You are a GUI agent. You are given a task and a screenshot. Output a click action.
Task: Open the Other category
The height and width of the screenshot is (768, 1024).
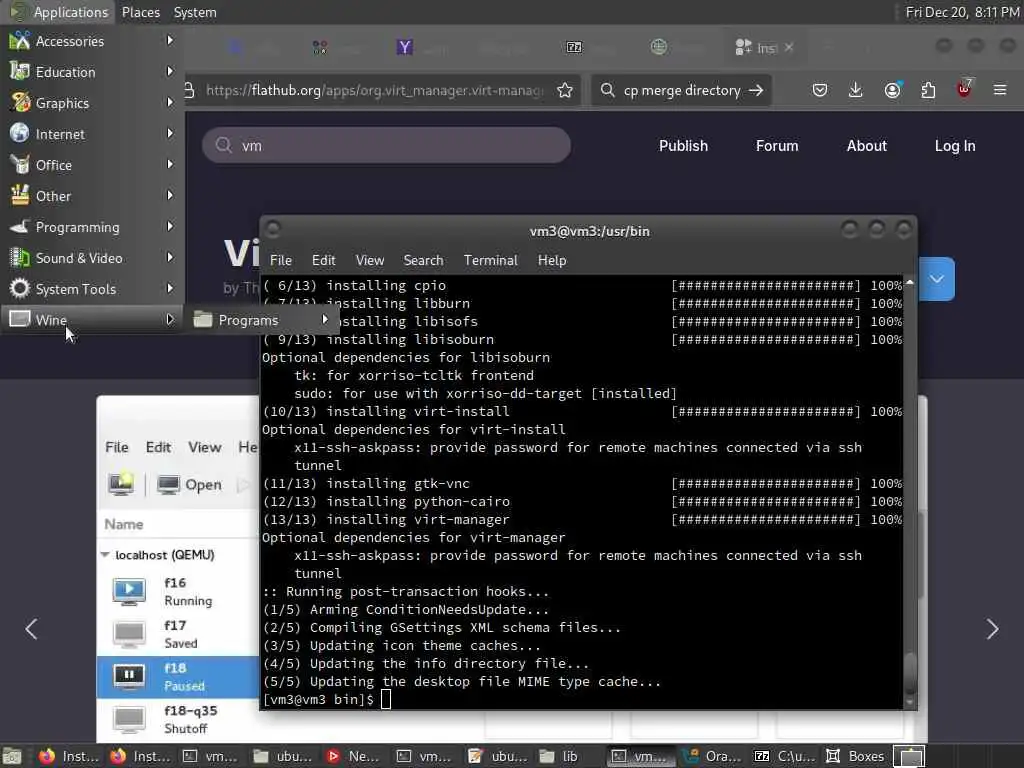point(92,196)
